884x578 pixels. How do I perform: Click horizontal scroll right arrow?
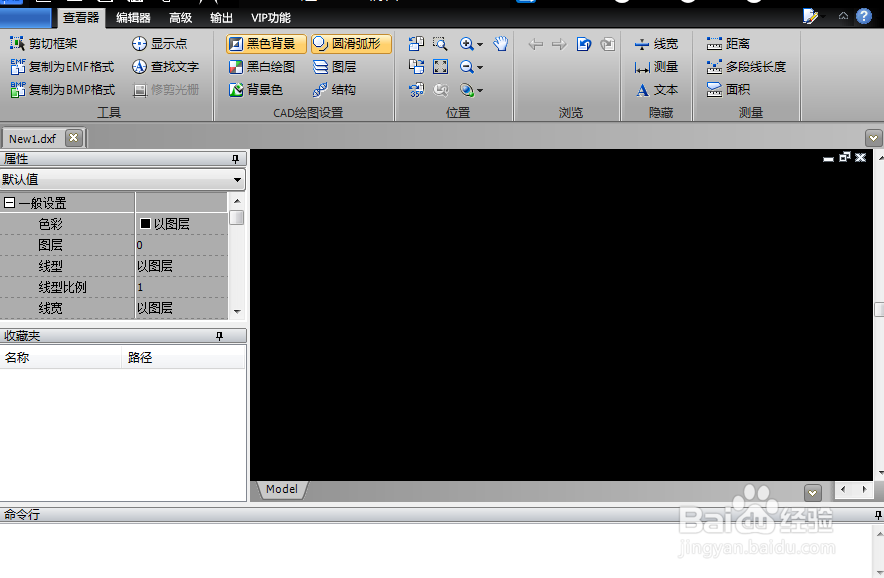pos(864,489)
